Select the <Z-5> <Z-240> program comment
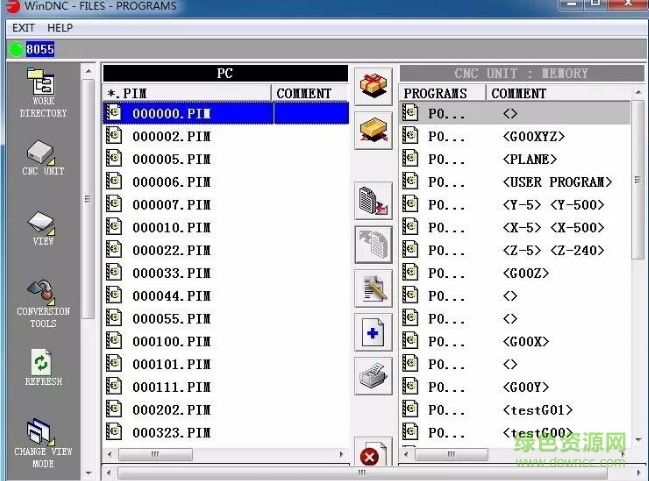The width and height of the screenshot is (649, 481). 553,250
